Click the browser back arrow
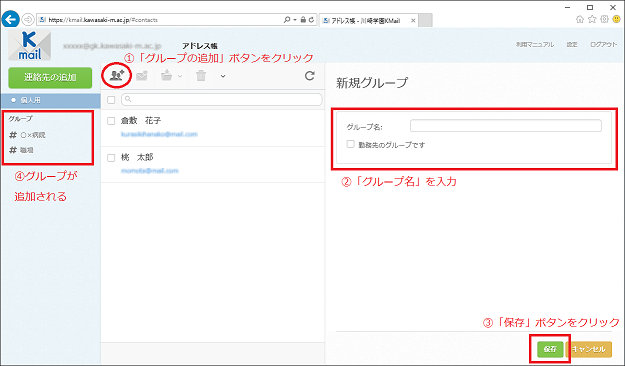This screenshot has height=366, width=625. point(10,19)
